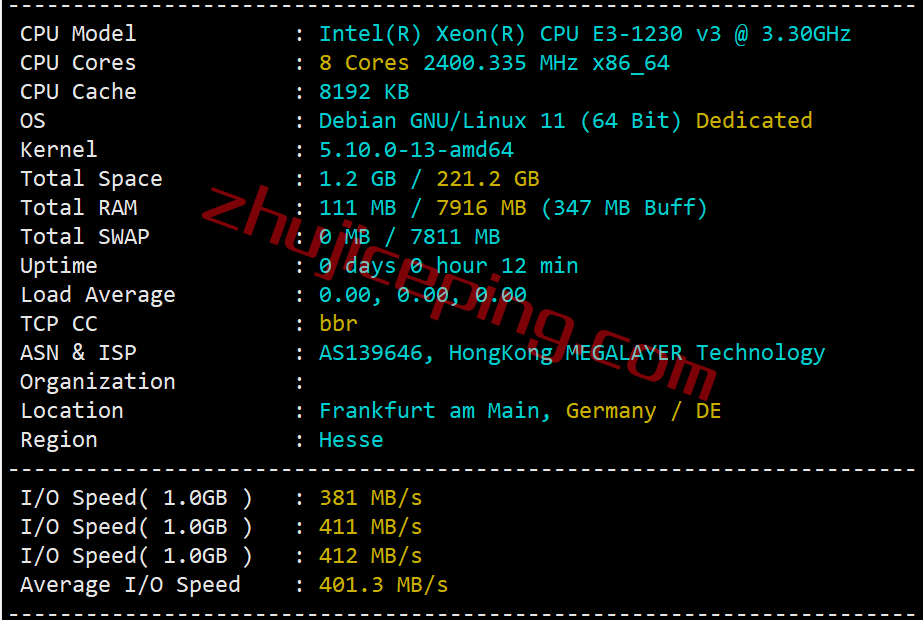Click the 'Organization' label
This screenshot has width=923, height=620.
tap(98, 382)
